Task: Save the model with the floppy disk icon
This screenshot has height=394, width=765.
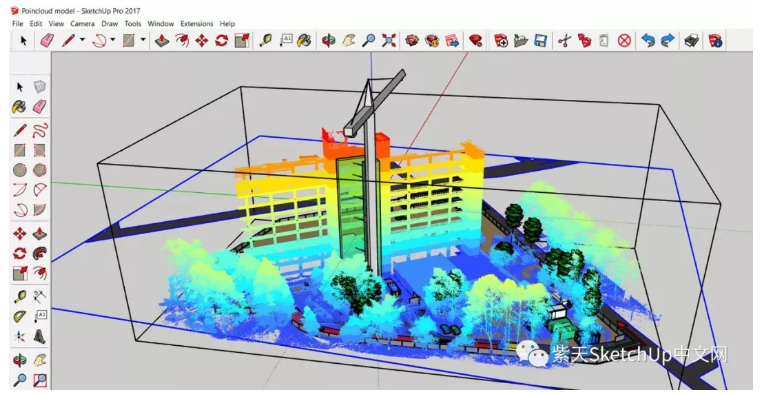Action: click(x=541, y=40)
